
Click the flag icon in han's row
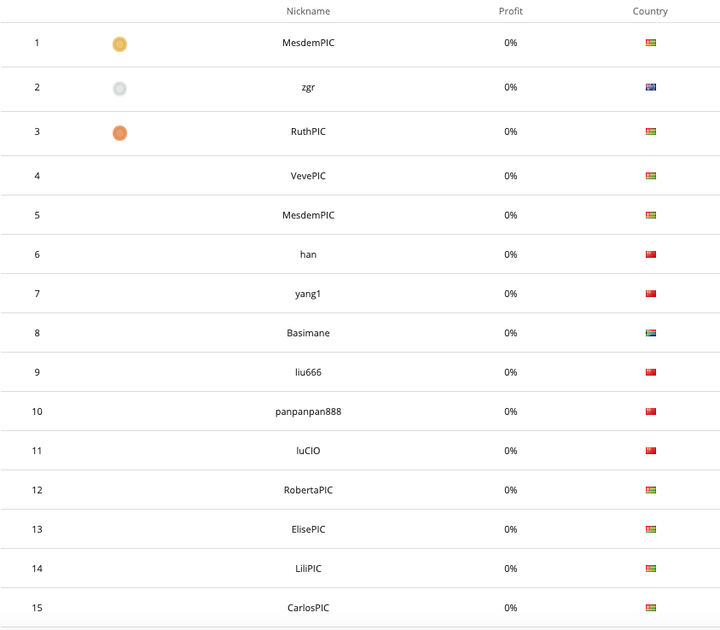(650, 254)
